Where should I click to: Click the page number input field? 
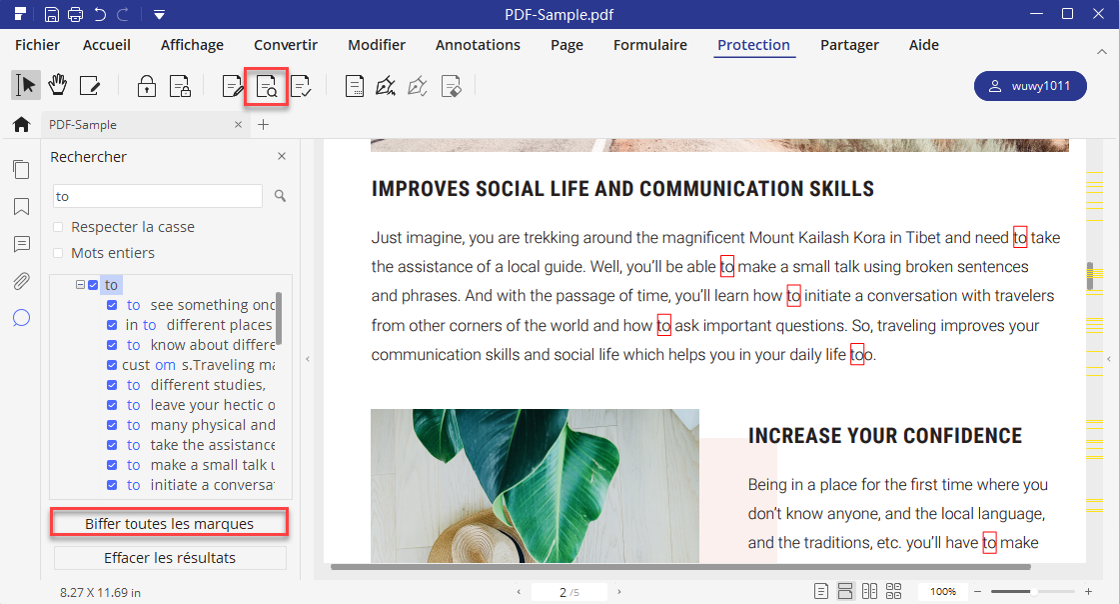[568, 591]
